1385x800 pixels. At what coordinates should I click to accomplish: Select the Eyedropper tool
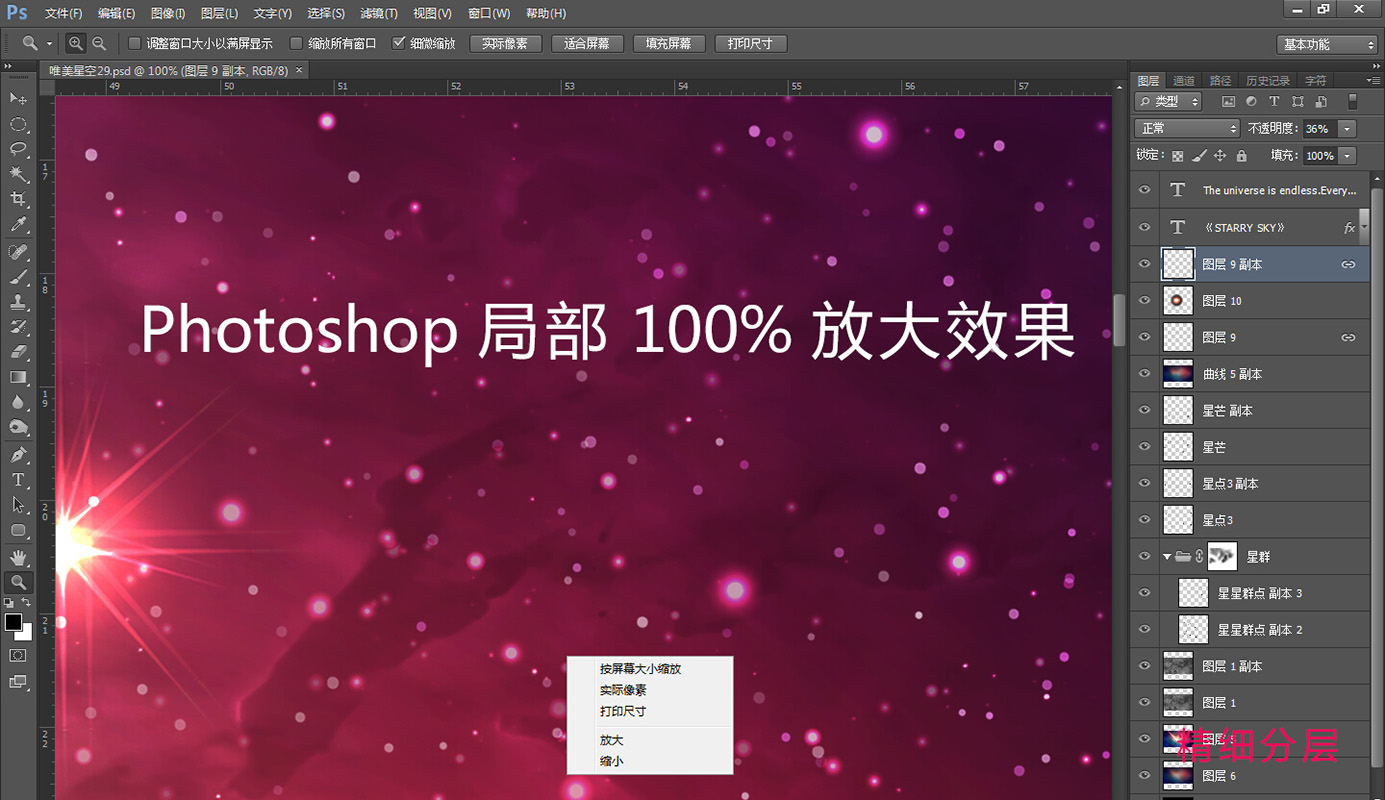pos(18,226)
